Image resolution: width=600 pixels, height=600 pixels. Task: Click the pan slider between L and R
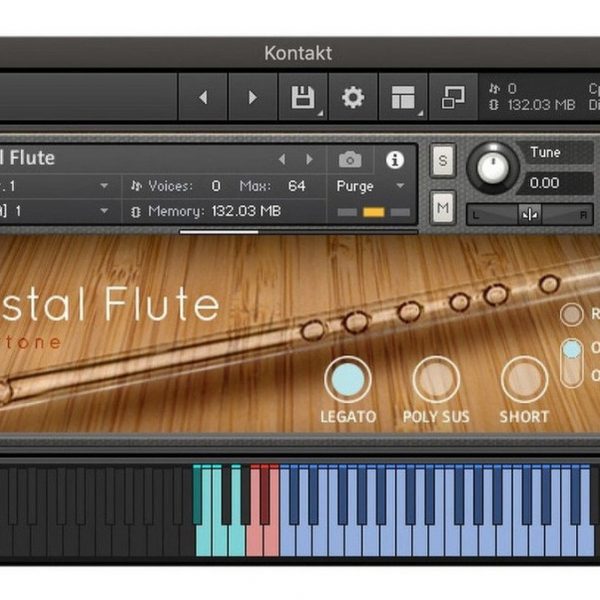[530, 215]
